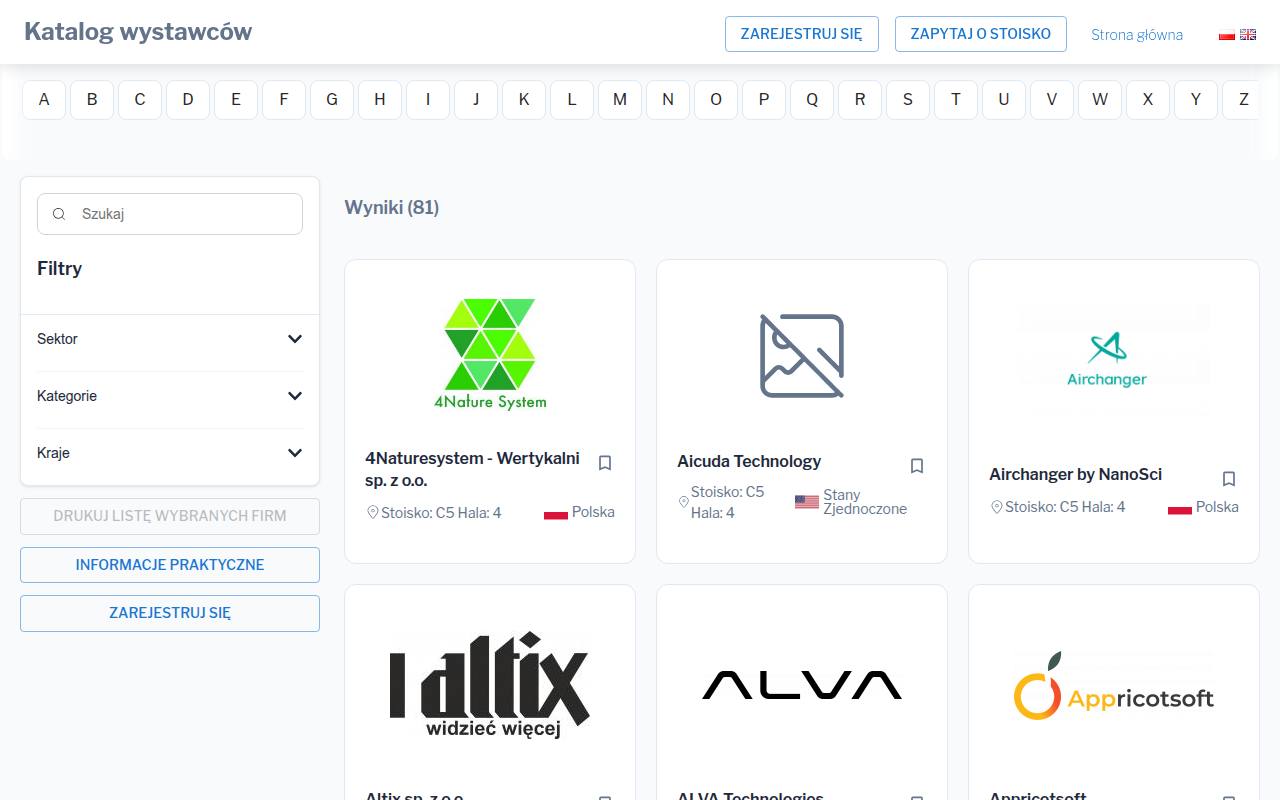Expand the Sektor filter

coord(170,339)
